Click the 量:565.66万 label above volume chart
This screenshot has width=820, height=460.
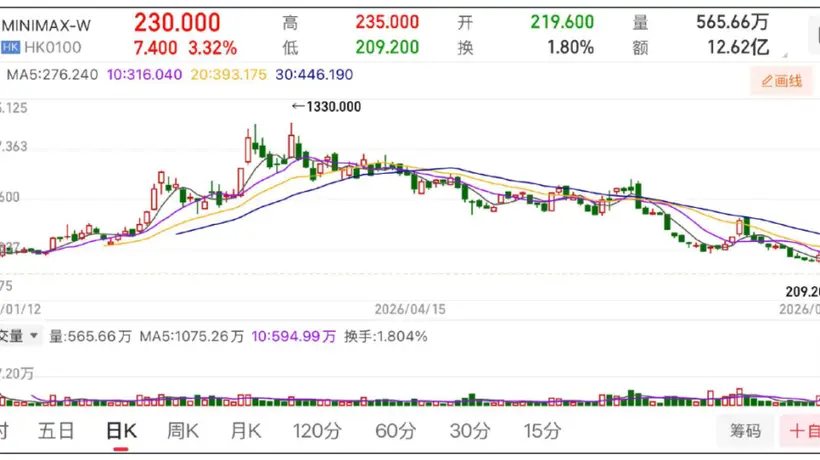pyautogui.click(x=90, y=336)
